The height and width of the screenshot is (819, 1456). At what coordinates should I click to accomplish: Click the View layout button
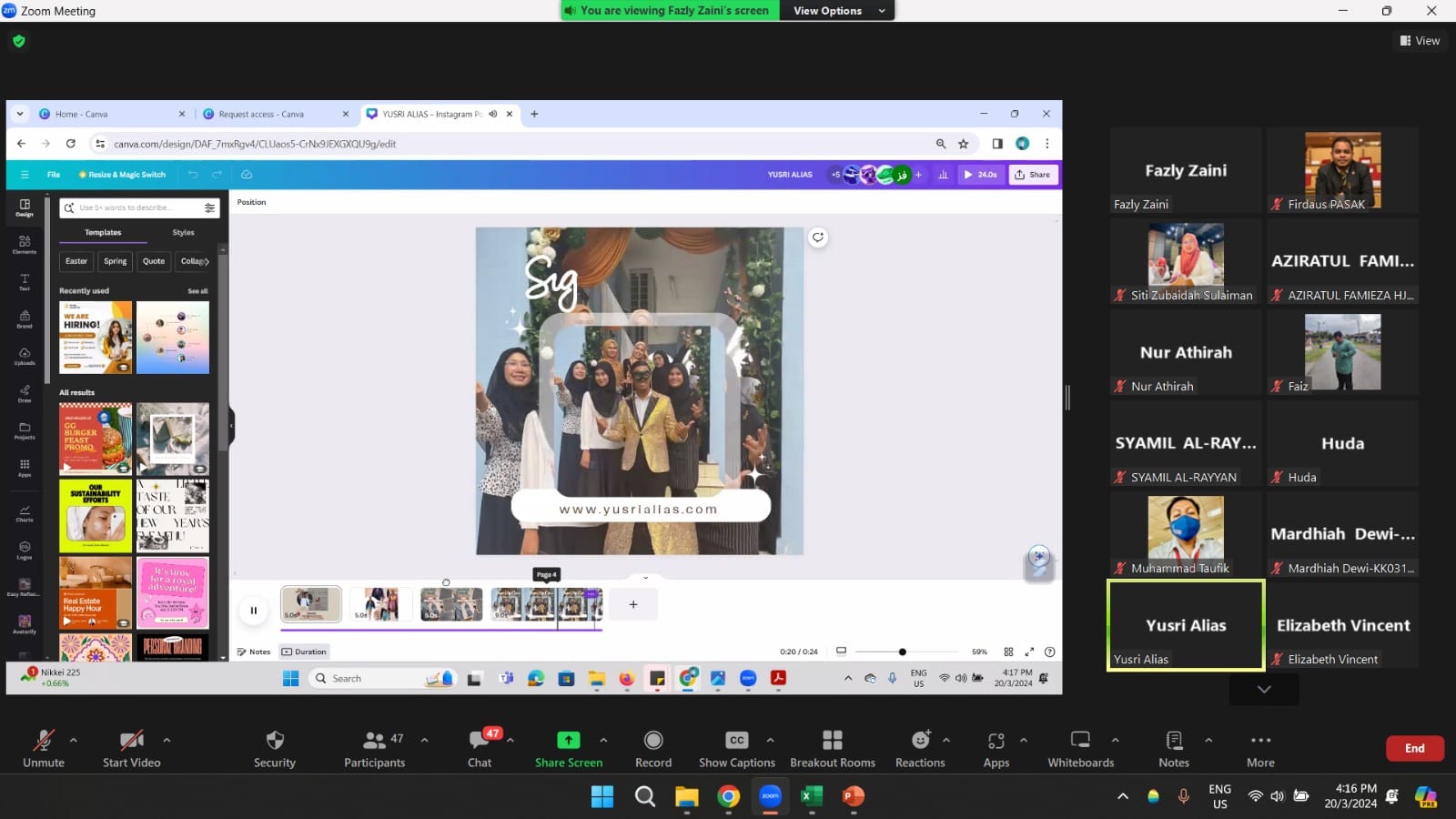pos(1420,41)
